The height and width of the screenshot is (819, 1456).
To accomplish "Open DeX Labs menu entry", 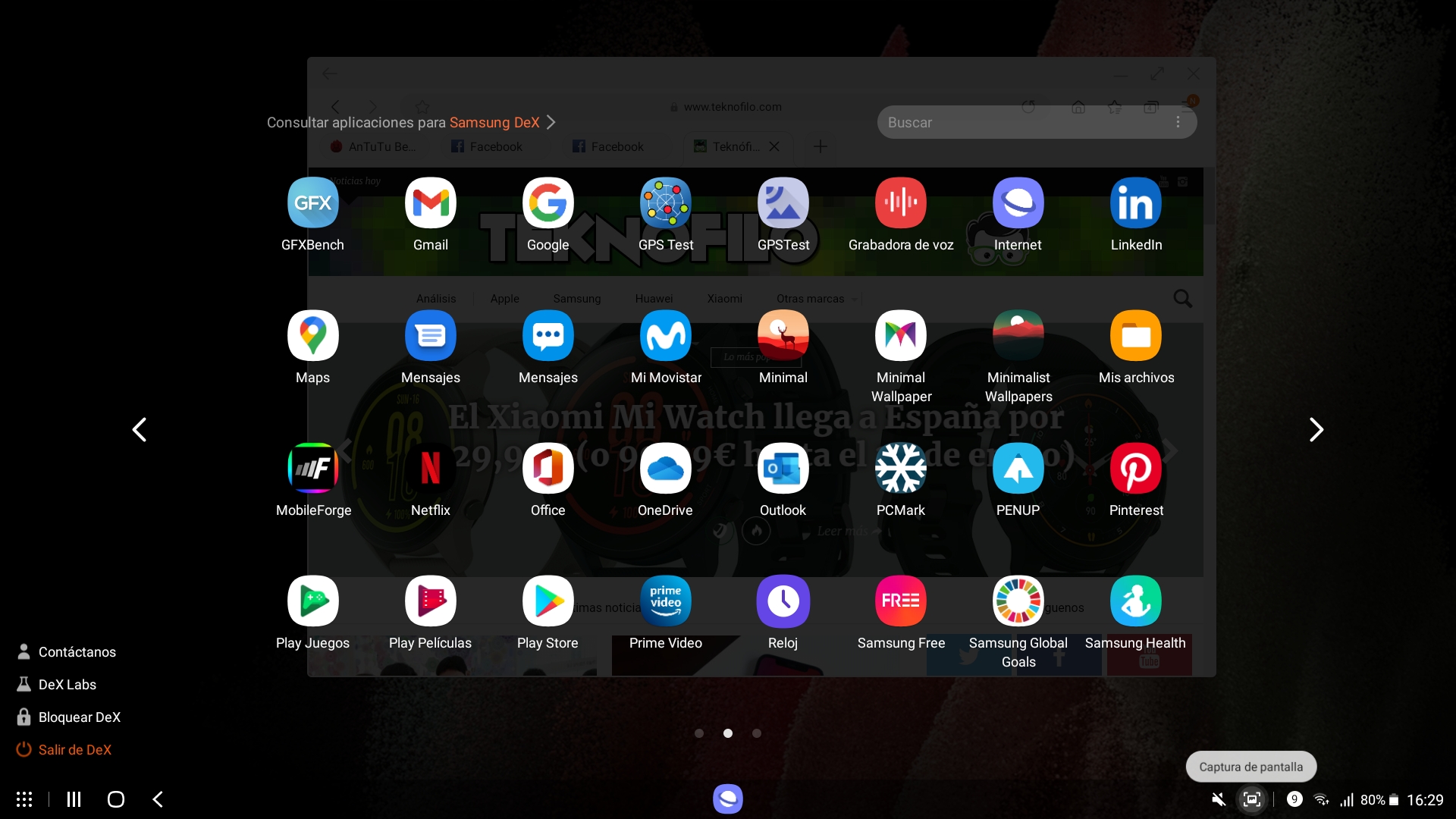I will click(x=57, y=685).
